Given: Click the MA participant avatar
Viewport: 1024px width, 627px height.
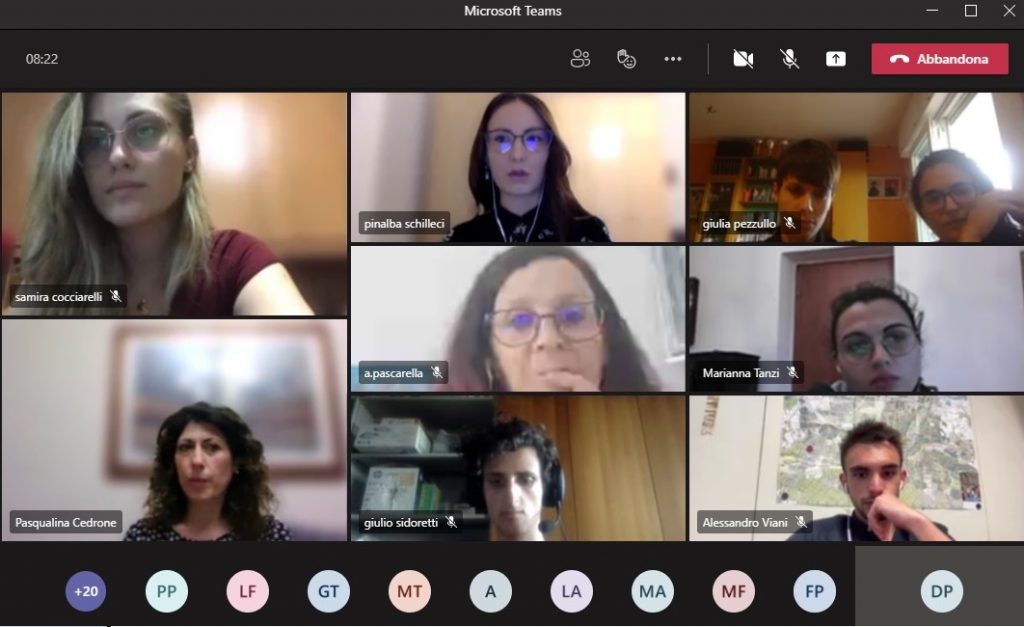Looking at the screenshot, I should click(x=652, y=591).
